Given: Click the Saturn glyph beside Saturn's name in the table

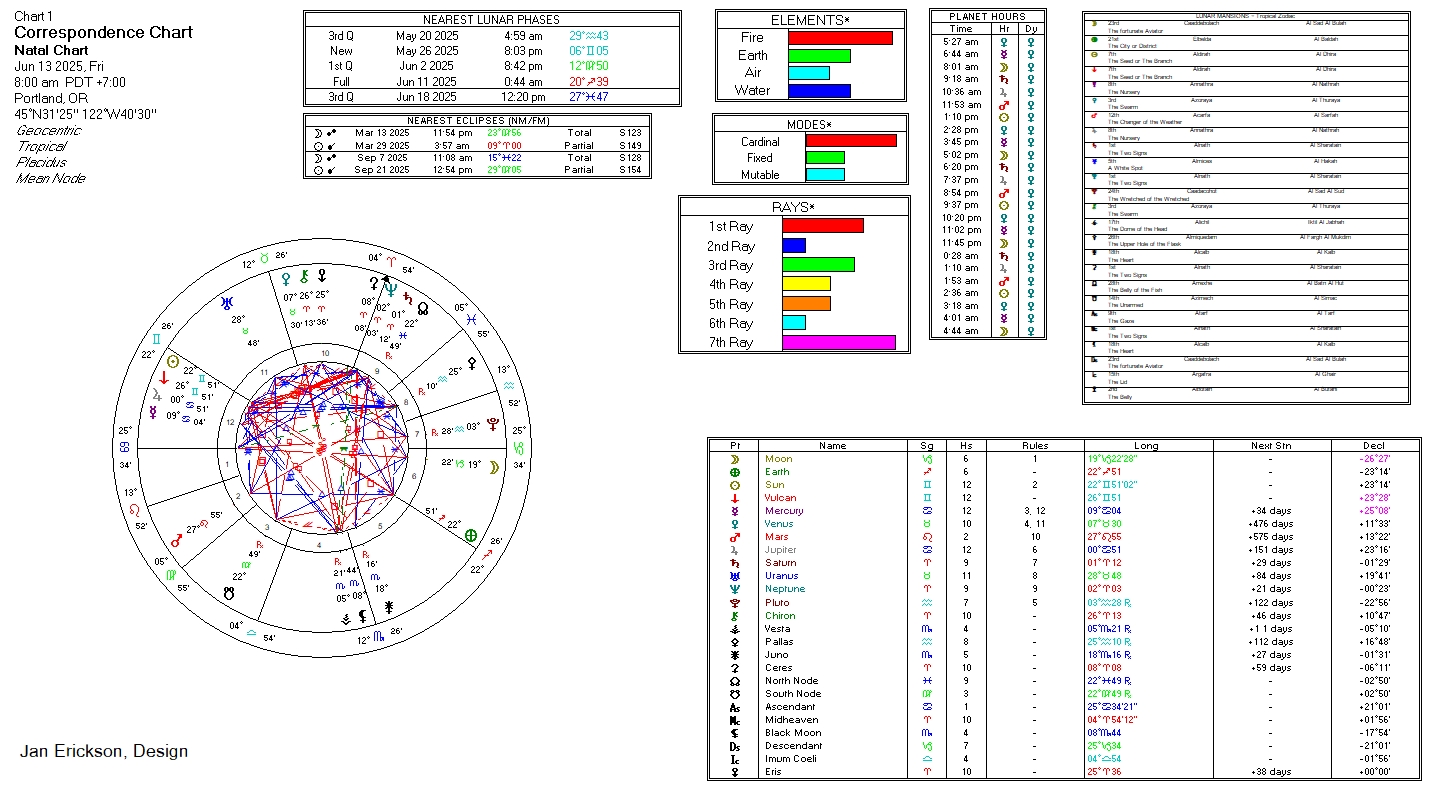Looking at the screenshot, I should point(735,563).
